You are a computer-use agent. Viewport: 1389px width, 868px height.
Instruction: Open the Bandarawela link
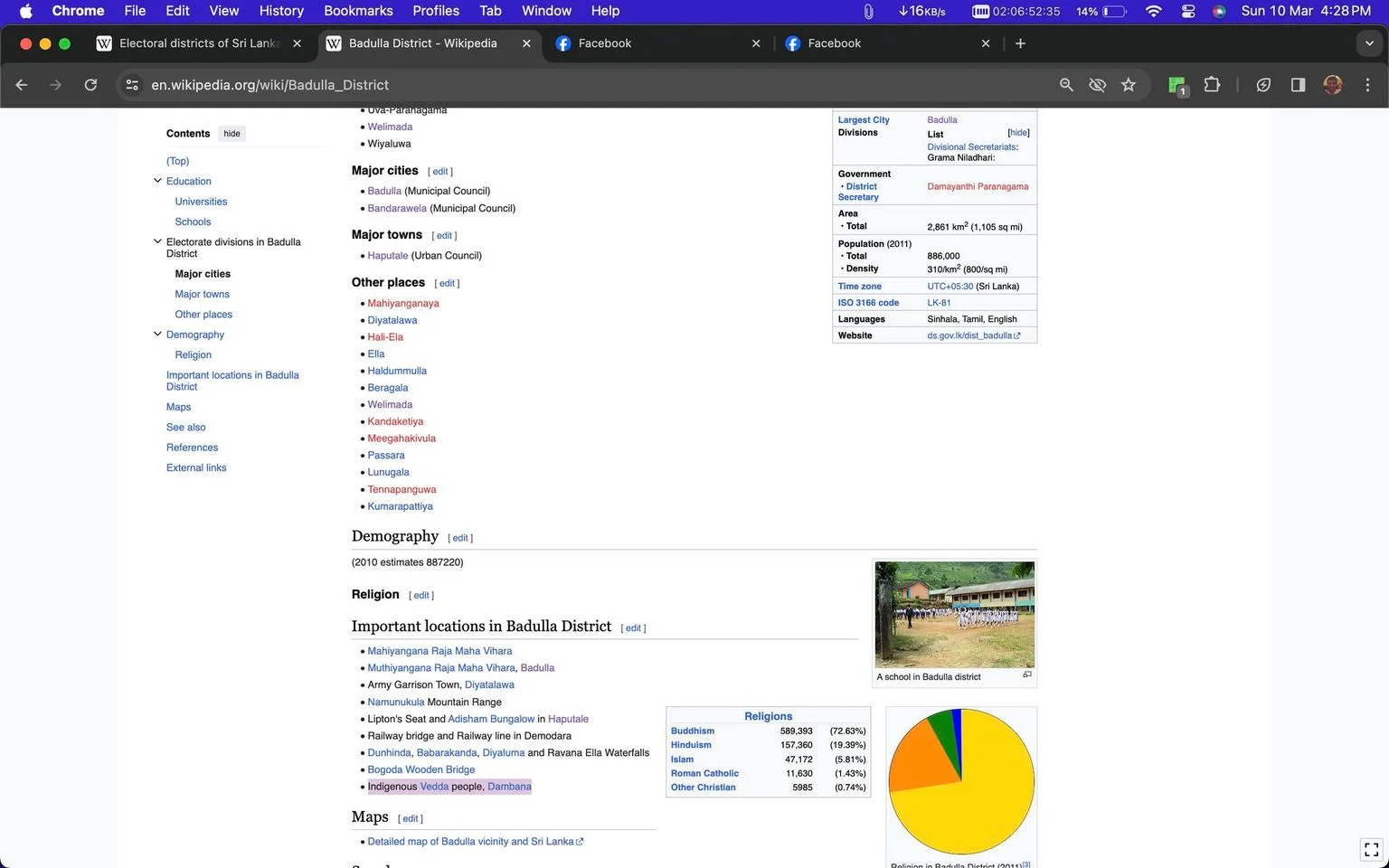(397, 208)
